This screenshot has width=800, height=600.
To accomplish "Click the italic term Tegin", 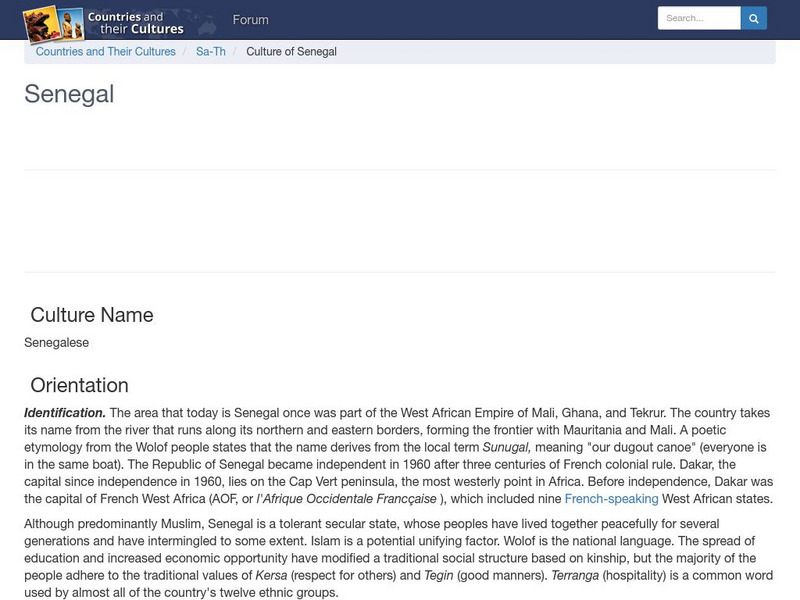I will 438,576.
